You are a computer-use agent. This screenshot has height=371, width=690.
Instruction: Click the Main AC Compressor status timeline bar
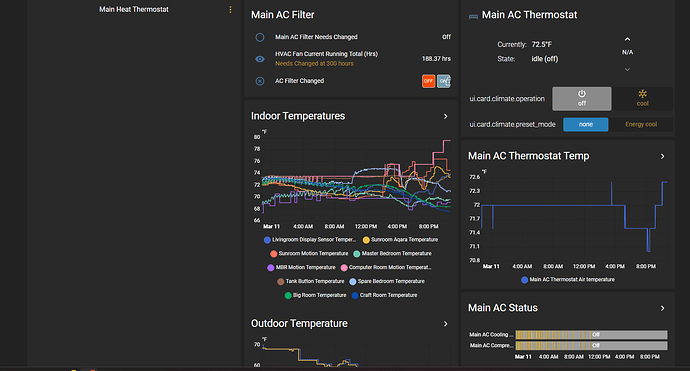coord(591,345)
